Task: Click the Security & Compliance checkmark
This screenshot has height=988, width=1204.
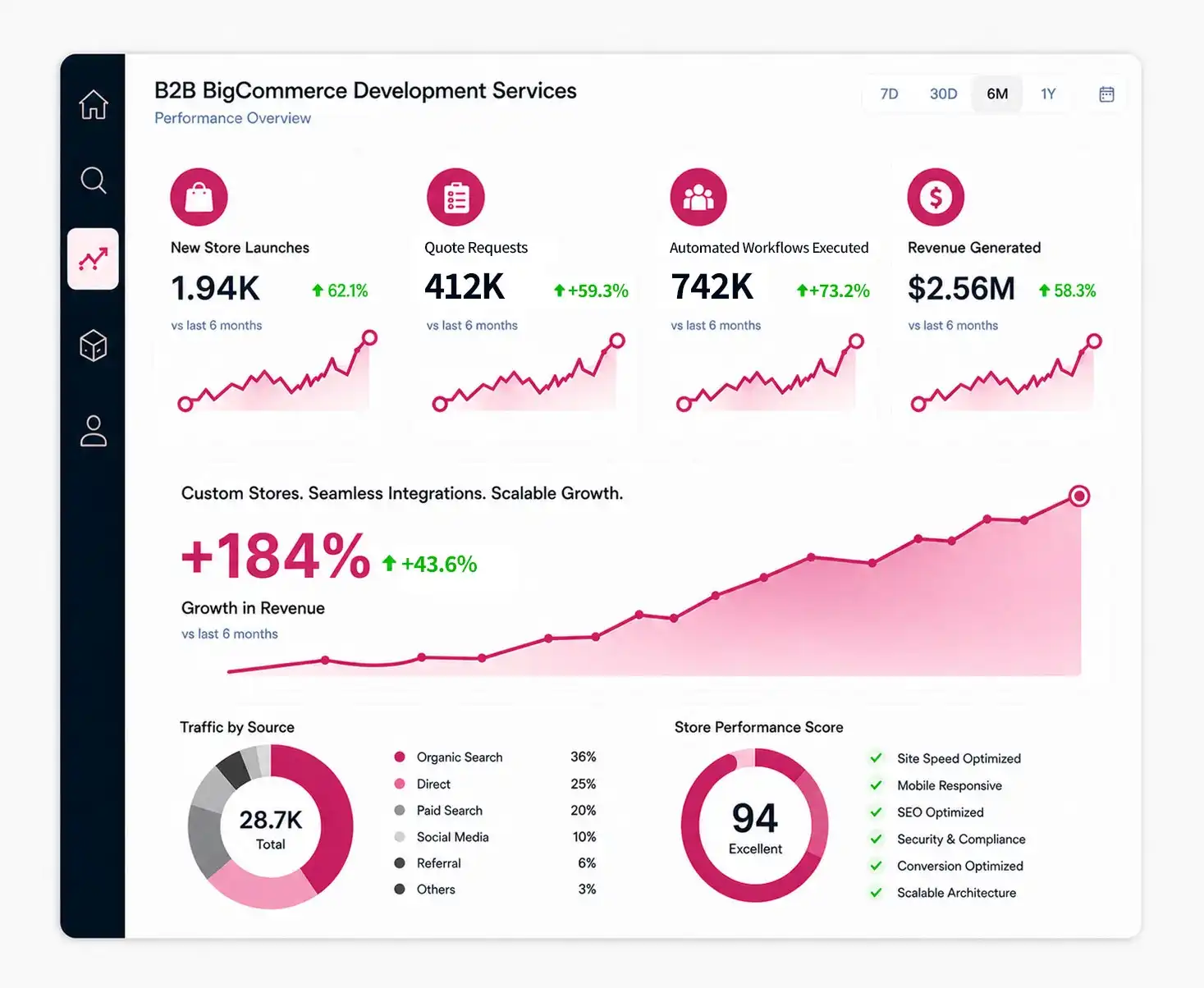Action: click(876, 839)
